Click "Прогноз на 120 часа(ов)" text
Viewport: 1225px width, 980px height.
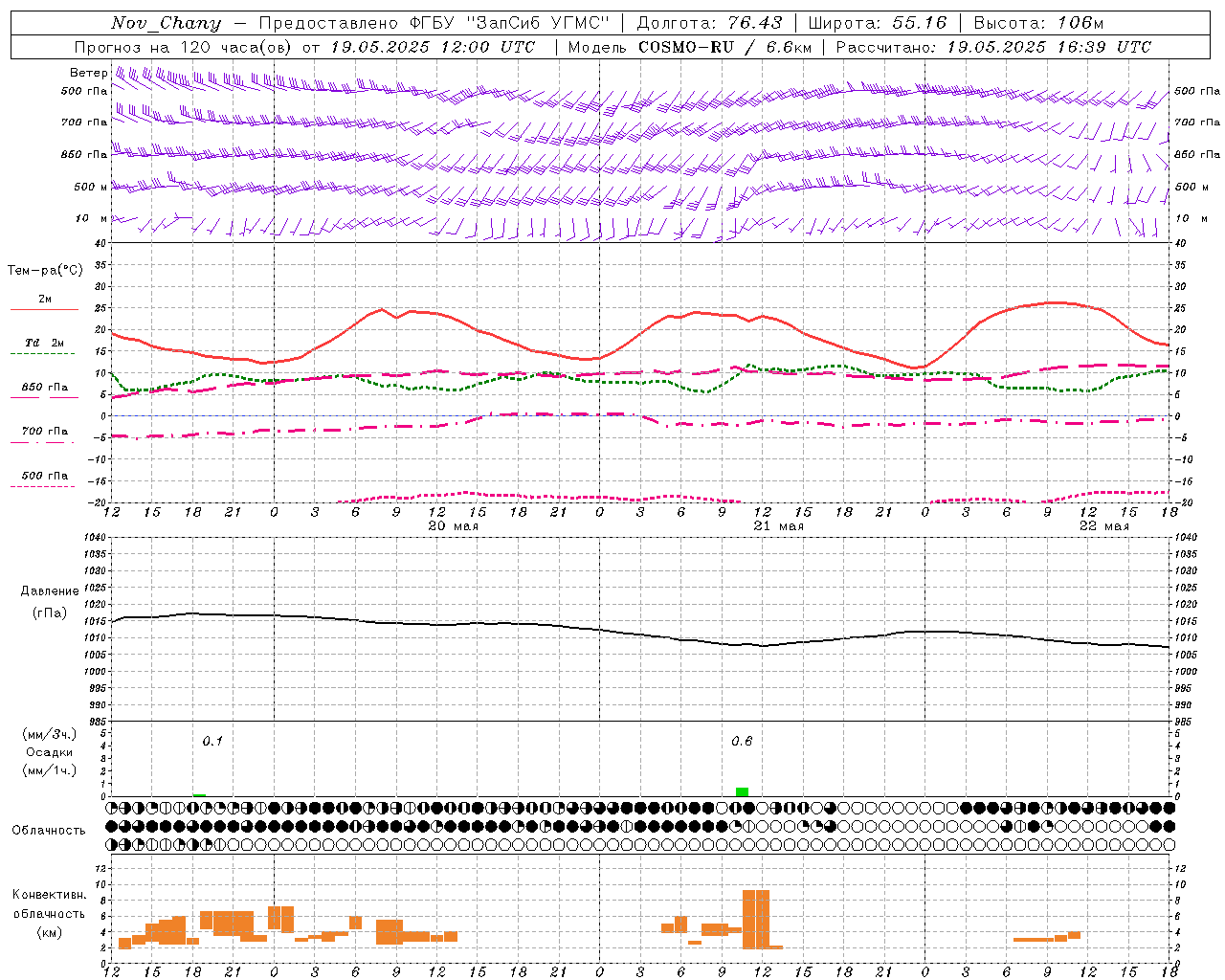(x=184, y=47)
